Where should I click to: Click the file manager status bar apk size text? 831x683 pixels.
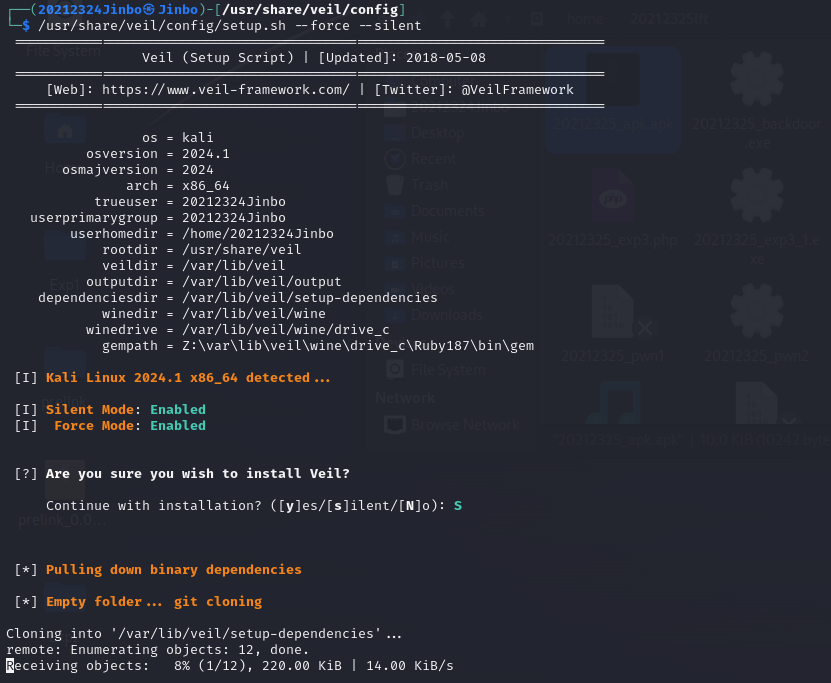[x=691, y=440]
